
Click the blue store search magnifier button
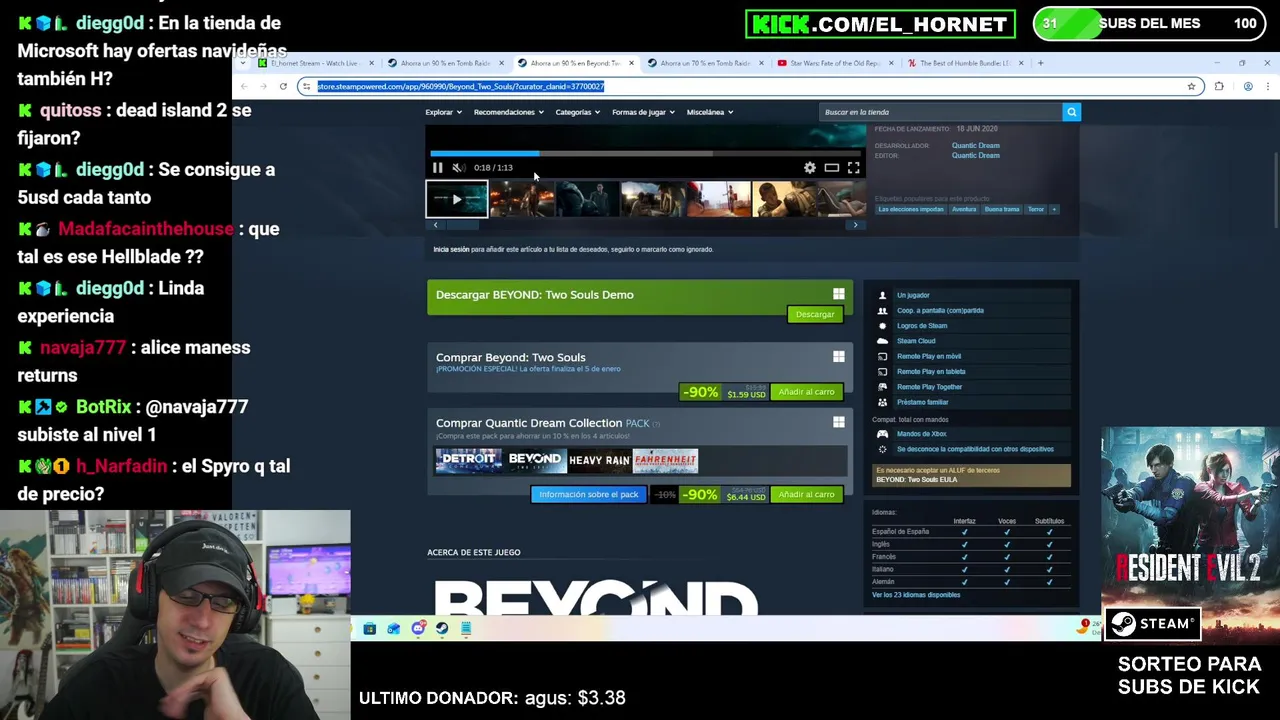click(x=1071, y=112)
